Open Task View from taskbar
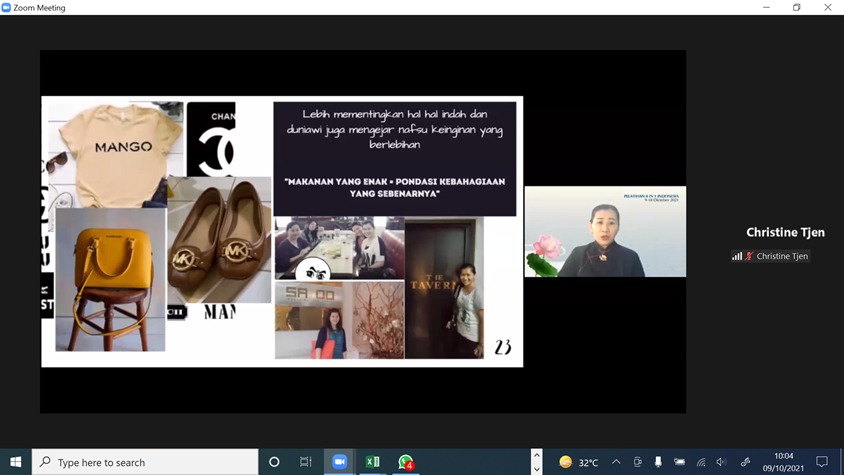This screenshot has width=844, height=475. click(x=306, y=462)
